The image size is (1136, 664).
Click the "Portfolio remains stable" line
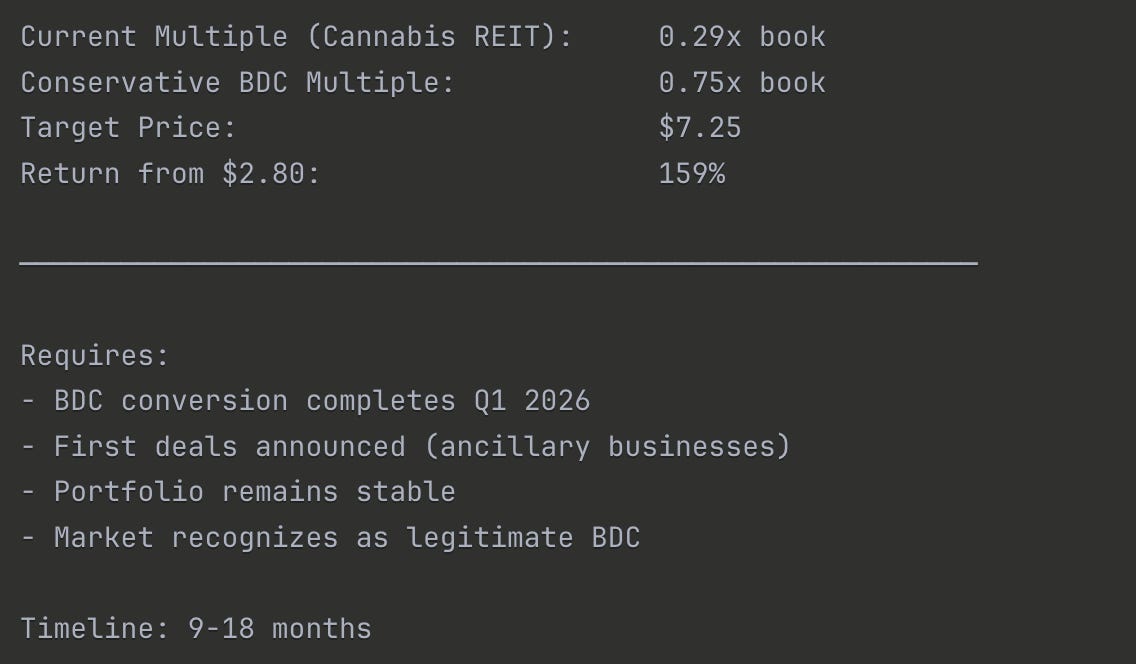238,492
